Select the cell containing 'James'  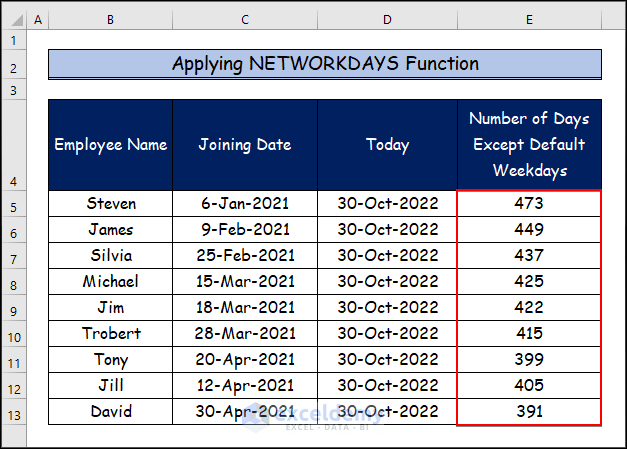tap(111, 229)
